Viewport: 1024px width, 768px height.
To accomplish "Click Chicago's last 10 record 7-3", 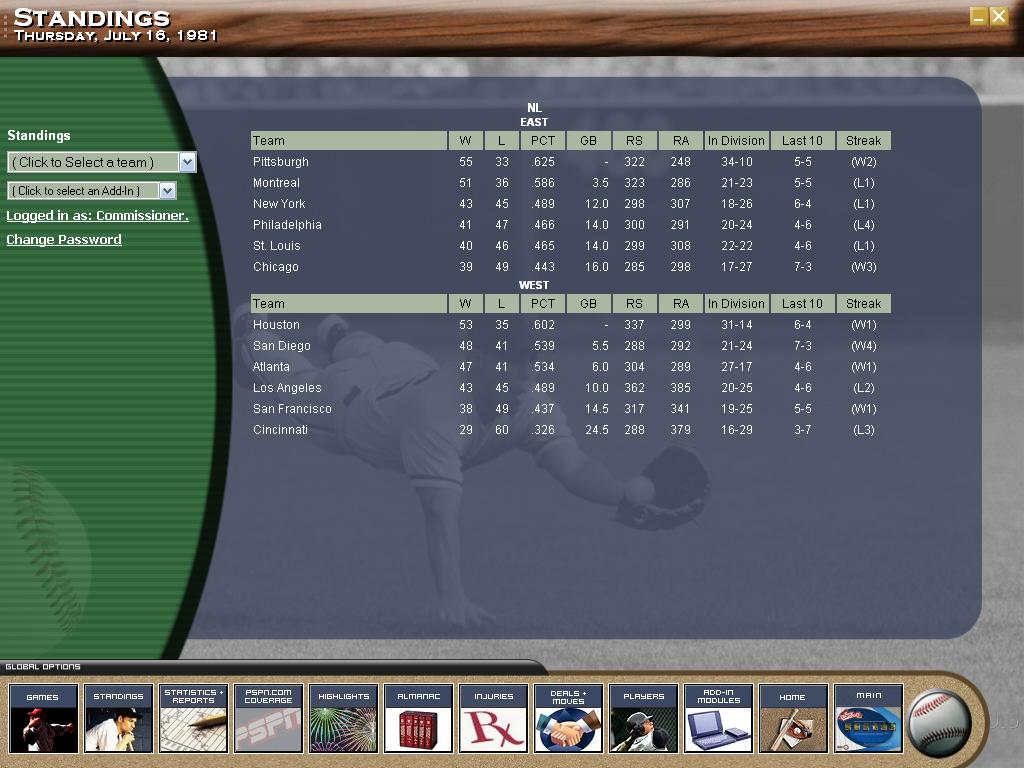I will pyautogui.click(x=803, y=266).
